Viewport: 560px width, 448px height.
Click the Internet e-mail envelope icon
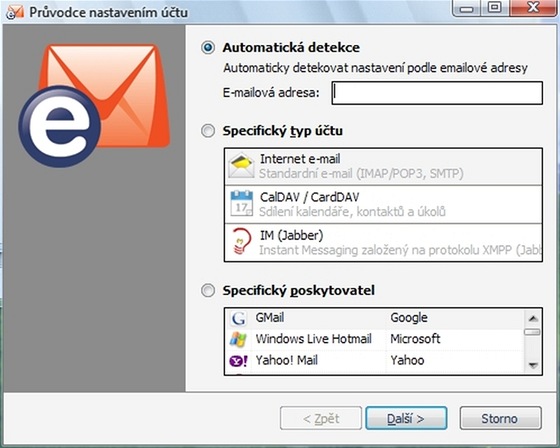[241, 166]
